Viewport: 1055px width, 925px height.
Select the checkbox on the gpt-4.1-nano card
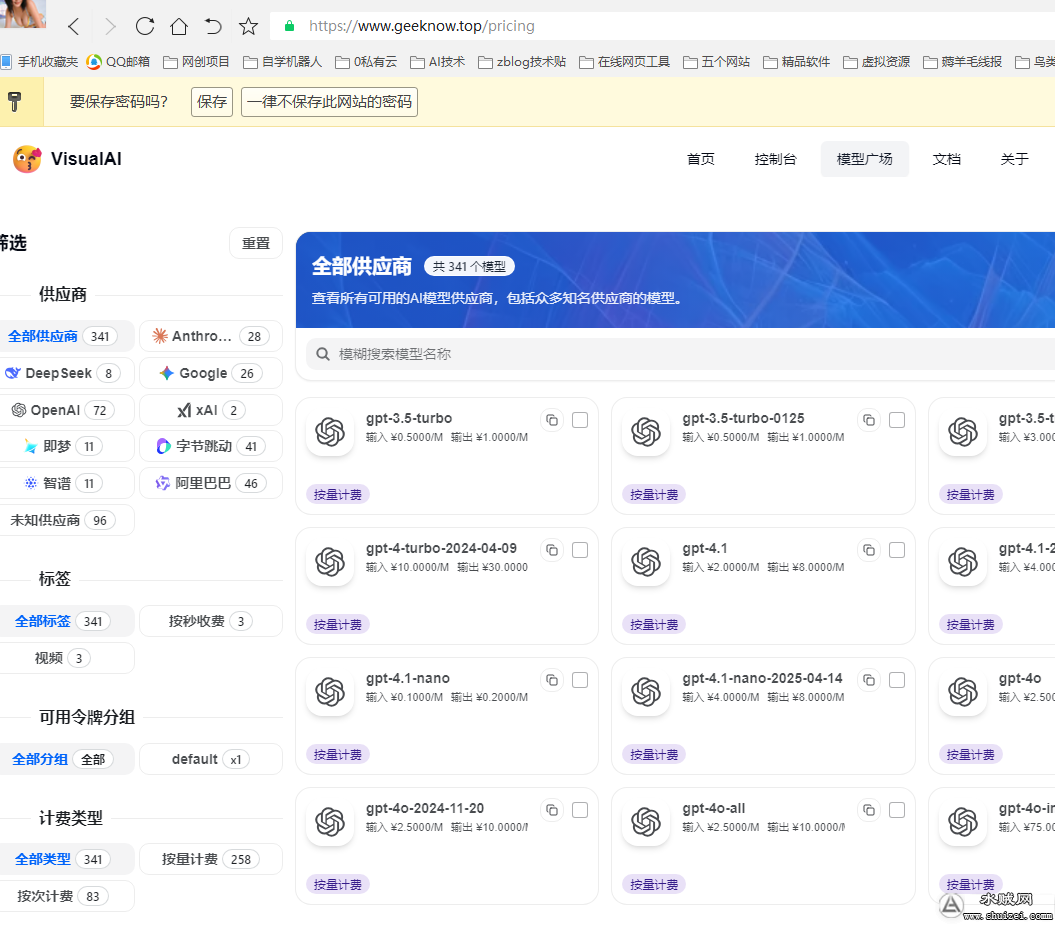[580, 680]
